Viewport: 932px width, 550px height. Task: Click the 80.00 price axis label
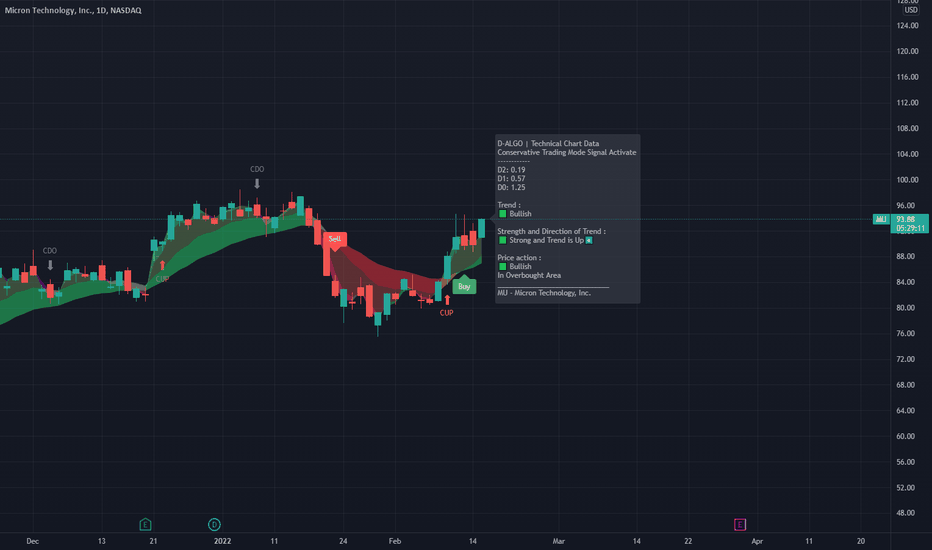(x=907, y=307)
